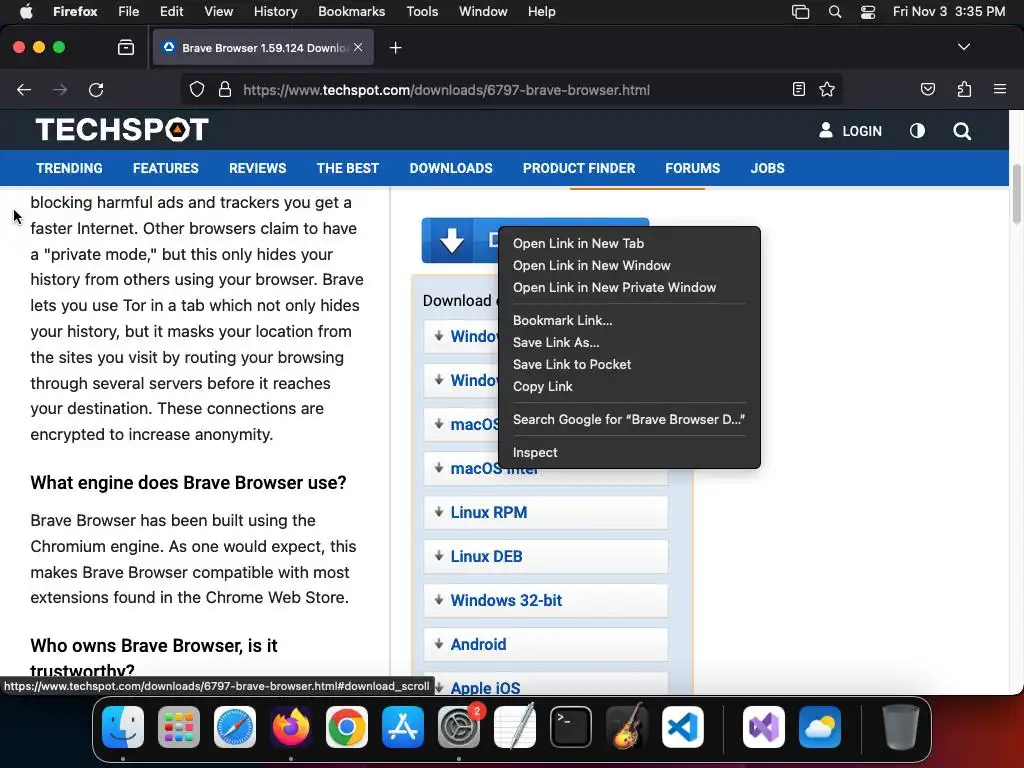Download the Windows 32-bit version

click(545, 600)
